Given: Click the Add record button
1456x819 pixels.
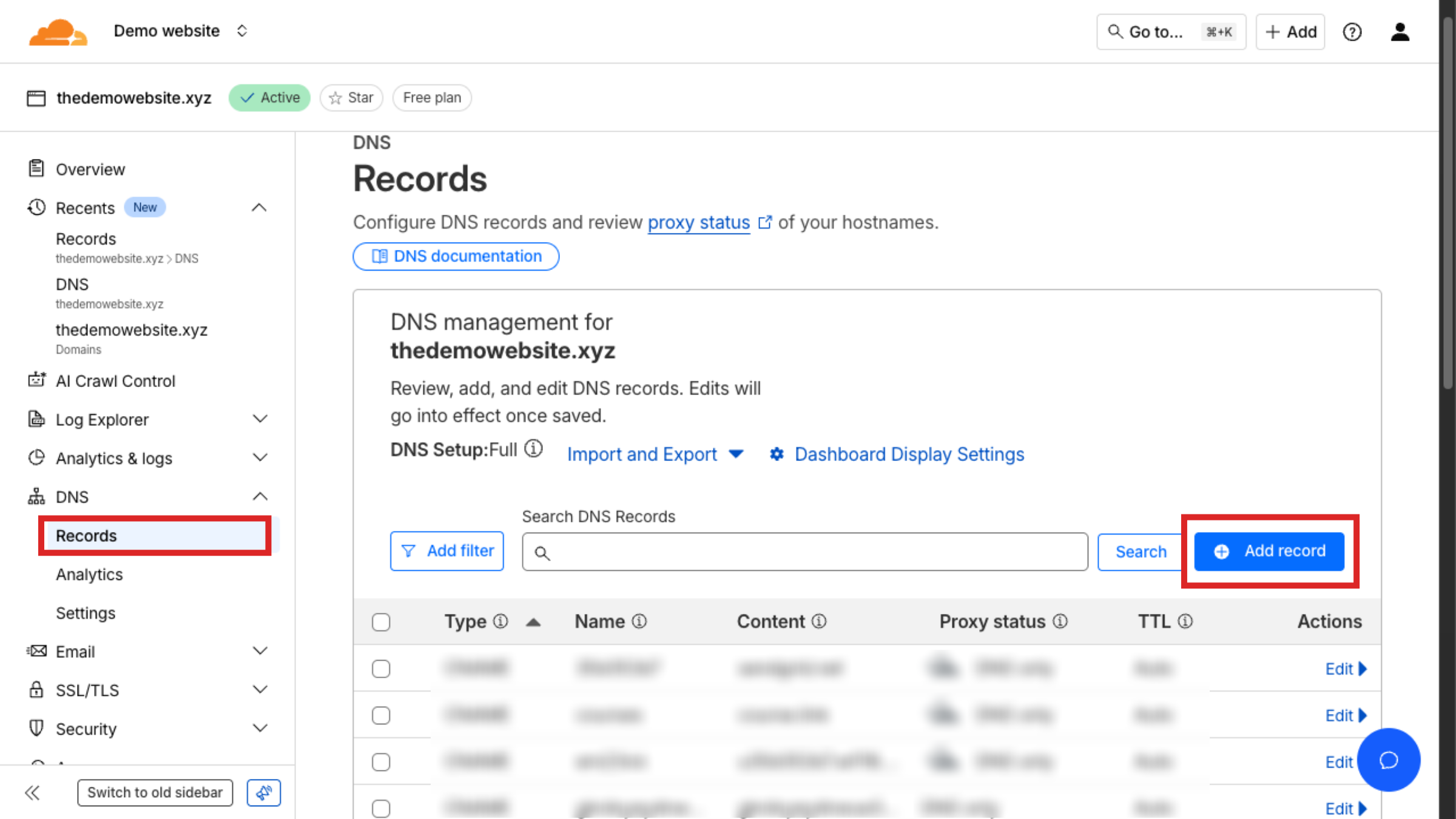Looking at the screenshot, I should tap(1269, 551).
